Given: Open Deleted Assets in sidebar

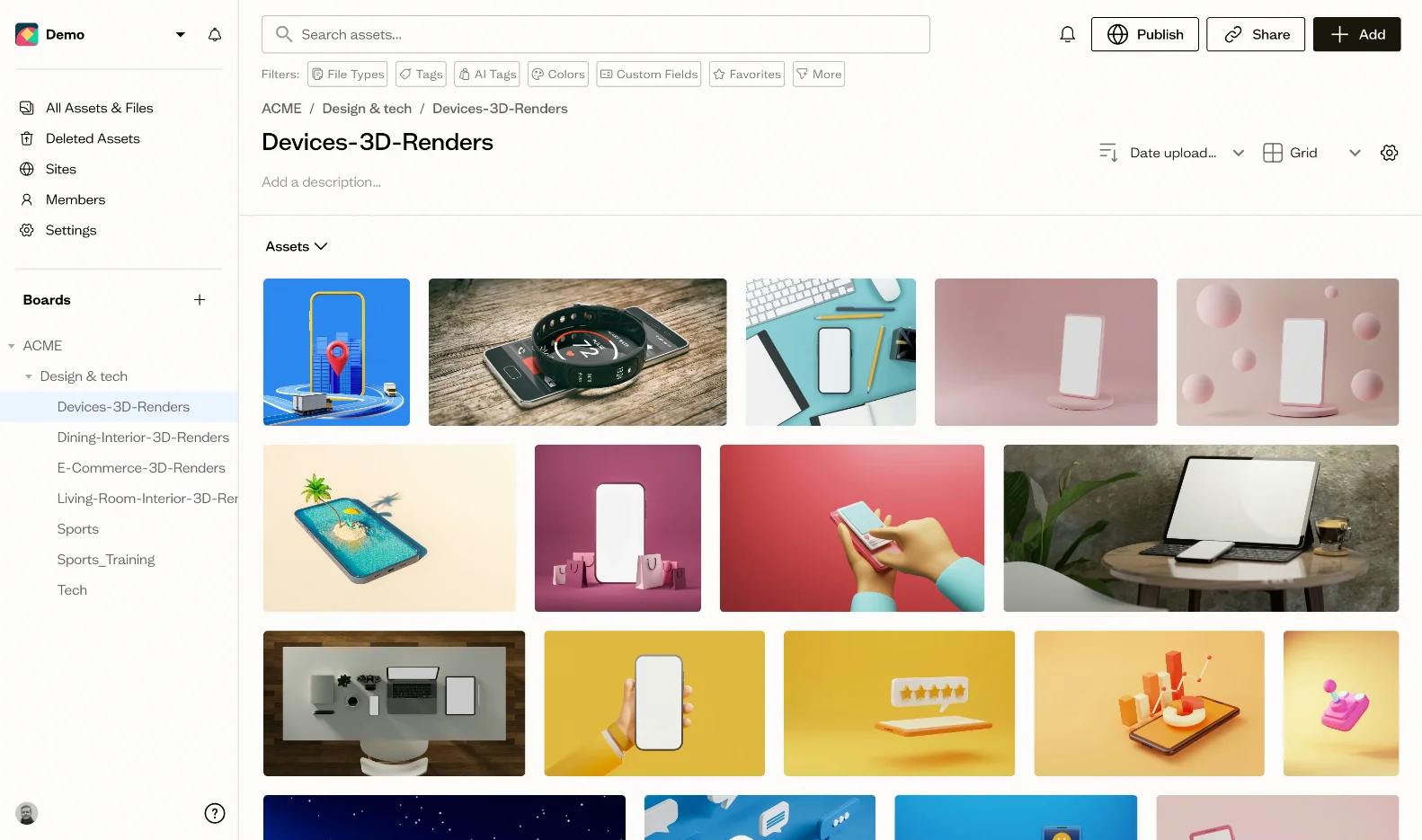Looking at the screenshot, I should click(x=93, y=138).
